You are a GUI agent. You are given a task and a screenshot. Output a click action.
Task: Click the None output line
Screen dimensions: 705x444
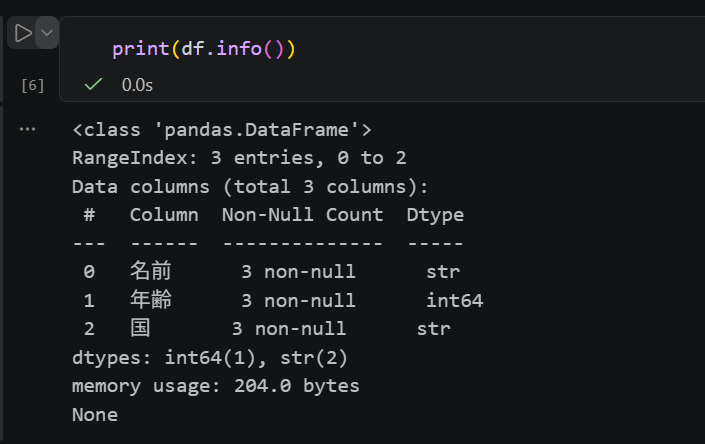(x=95, y=415)
